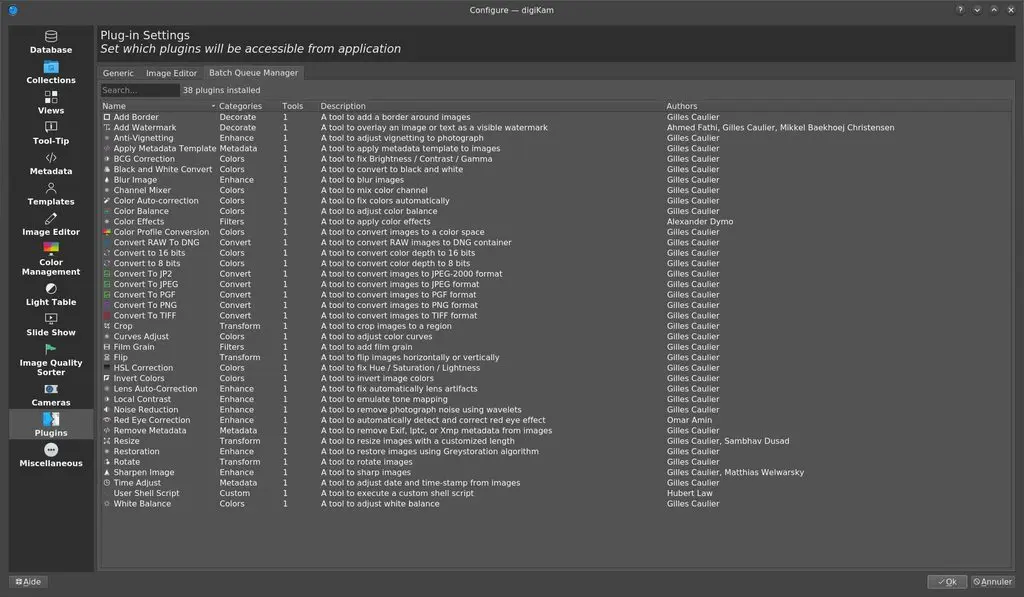Screen dimensions: 1024x597
Task: Open the Metadata settings section
Action: point(50,165)
